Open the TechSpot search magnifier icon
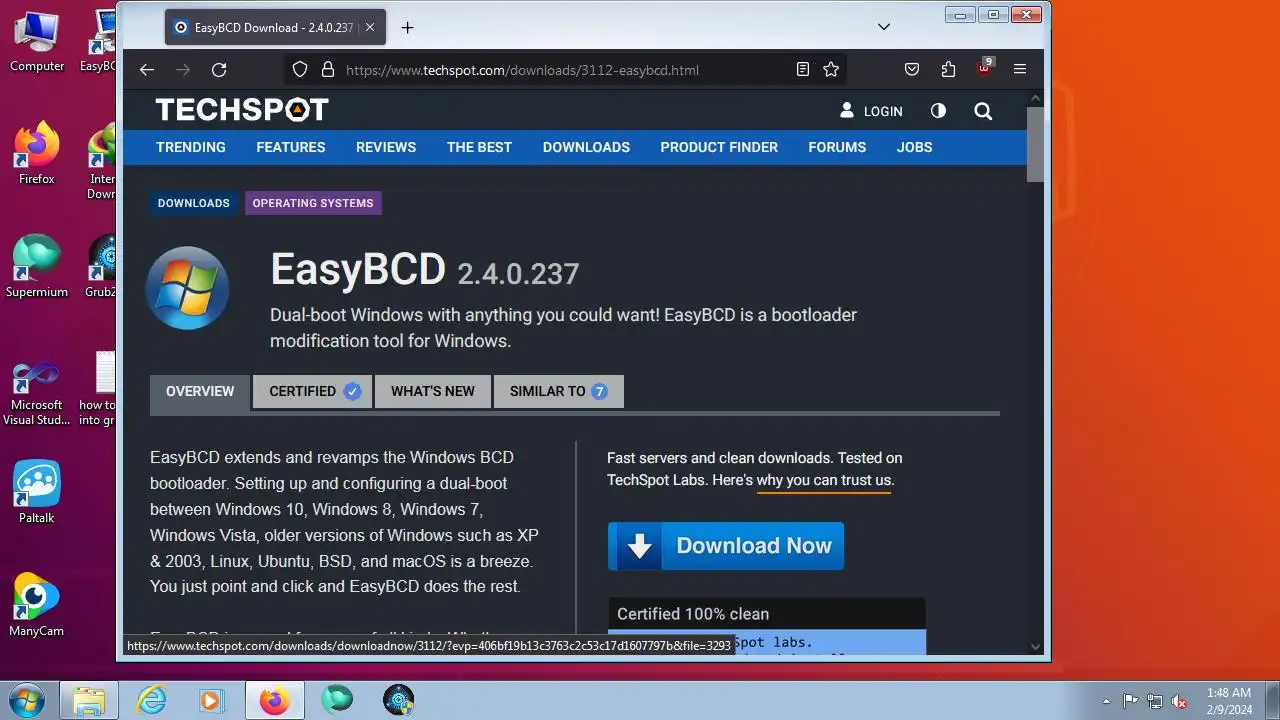Image resolution: width=1280 pixels, height=720 pixels. 983,111
